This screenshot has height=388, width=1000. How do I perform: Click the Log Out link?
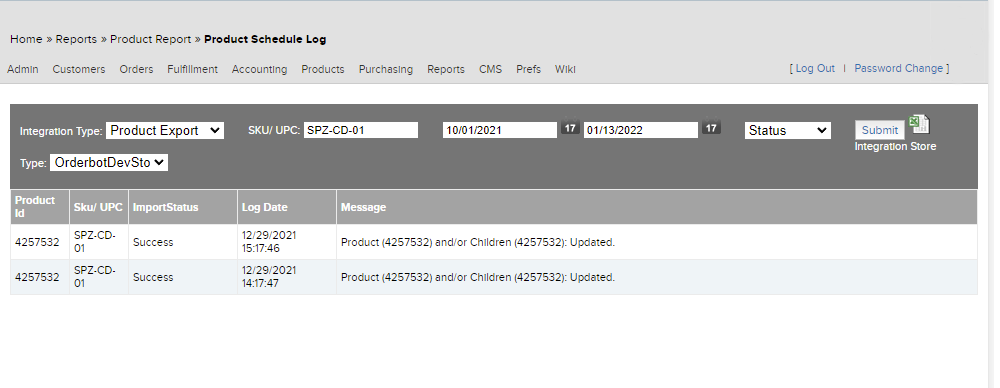tap(815, 68)
